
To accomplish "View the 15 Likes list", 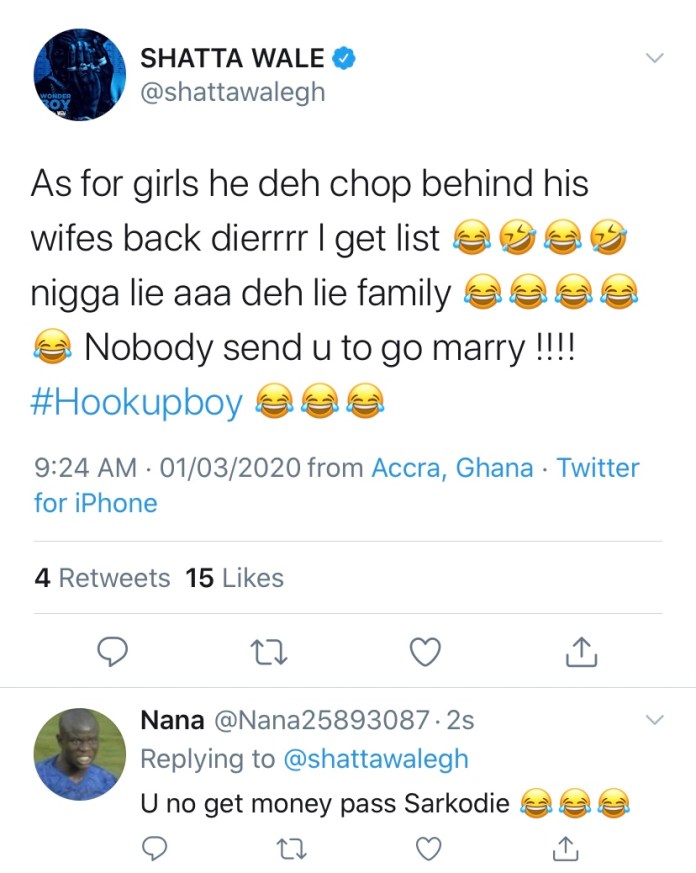I will [x=234, y=578].
